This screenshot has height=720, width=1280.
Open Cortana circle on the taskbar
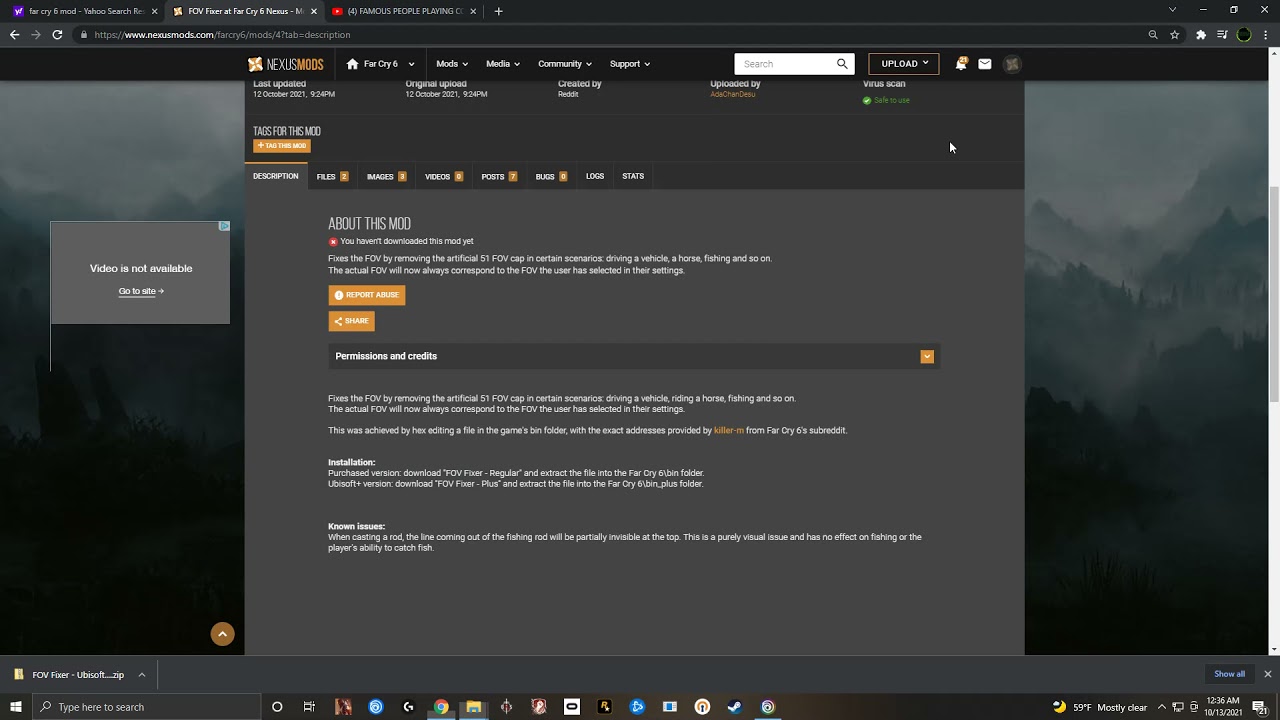pos(277,707)
